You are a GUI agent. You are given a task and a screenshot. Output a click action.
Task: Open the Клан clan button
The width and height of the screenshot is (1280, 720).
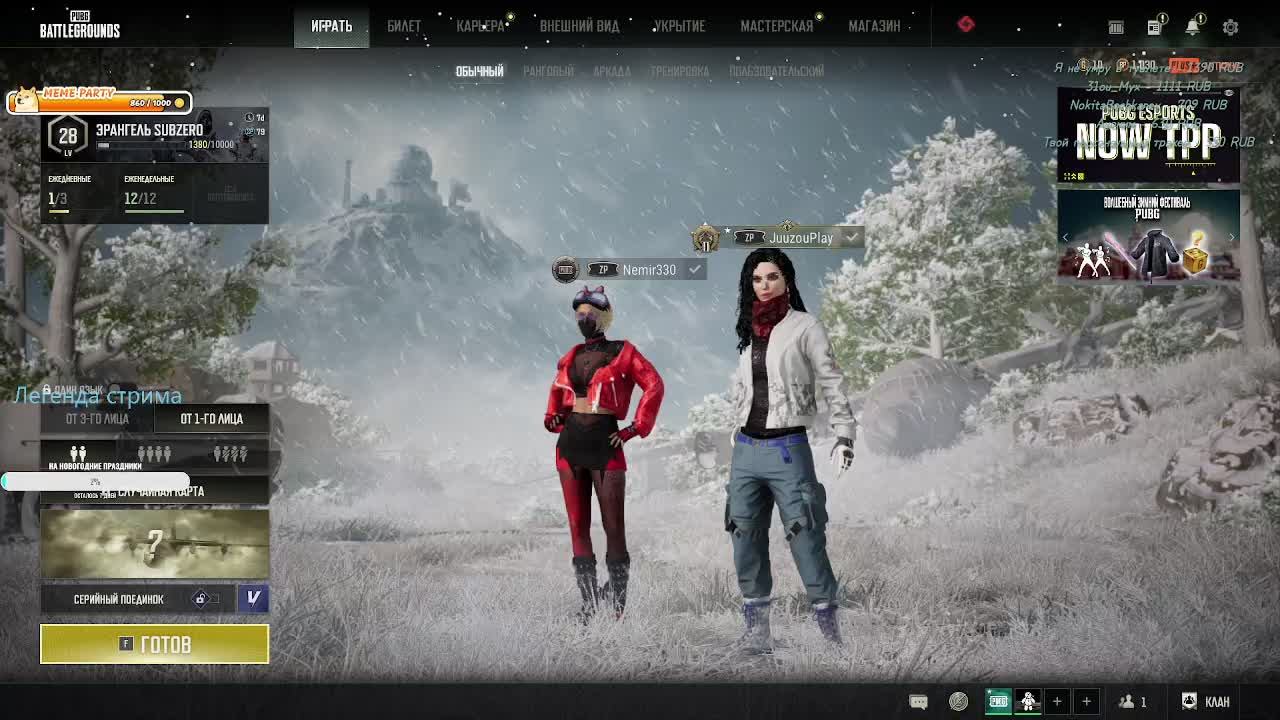tap(1206, 702)
